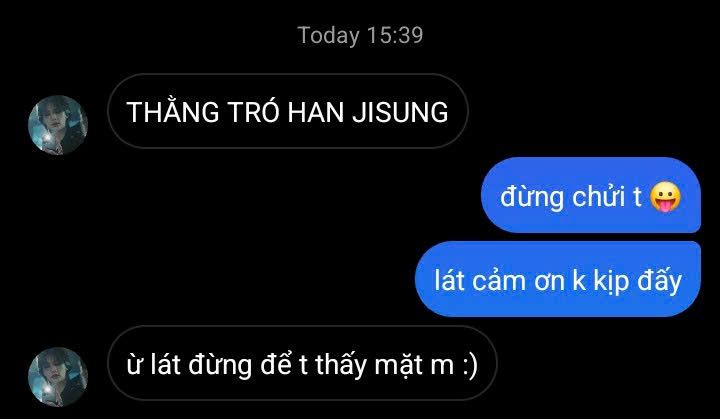This screenshot has height=419, width=720.
Task: Click the 15:39 time in the header
Action: [395, 35]
